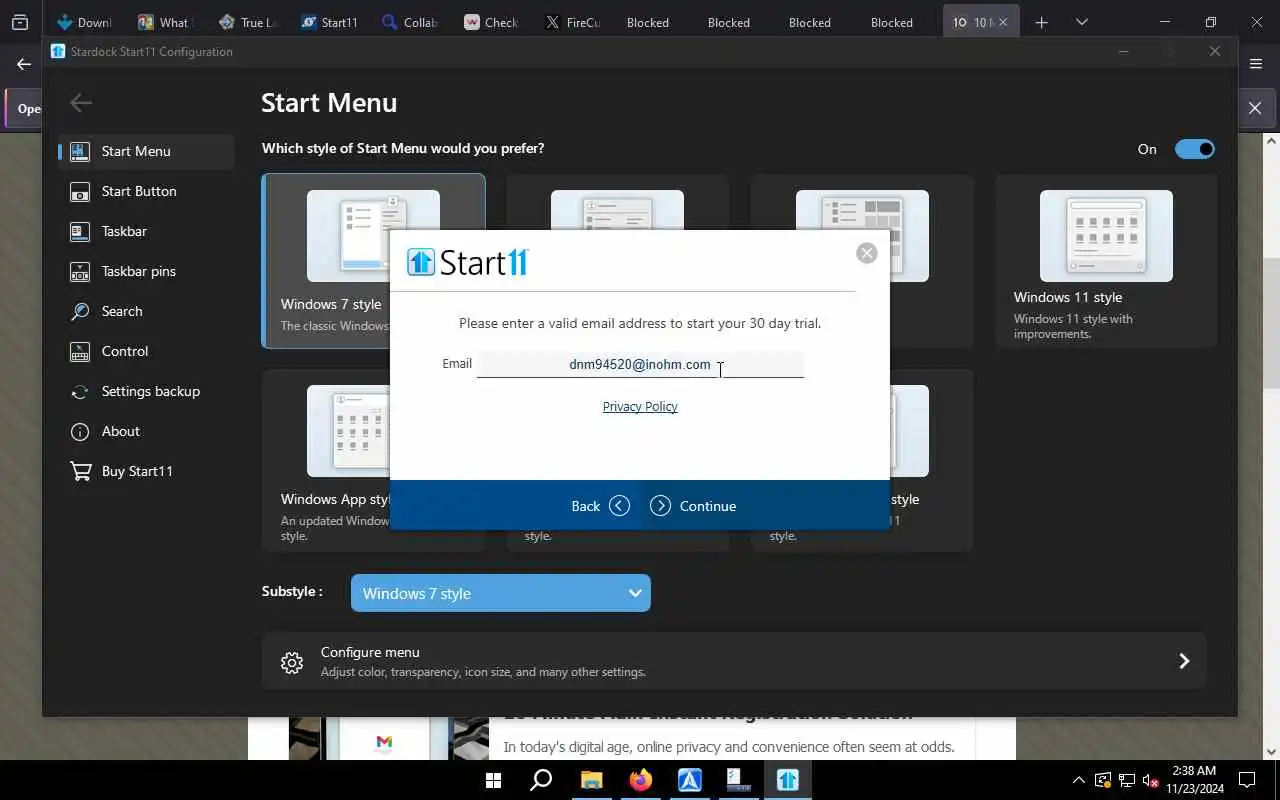Open Settings backup in sidebar

coord(146,391)
